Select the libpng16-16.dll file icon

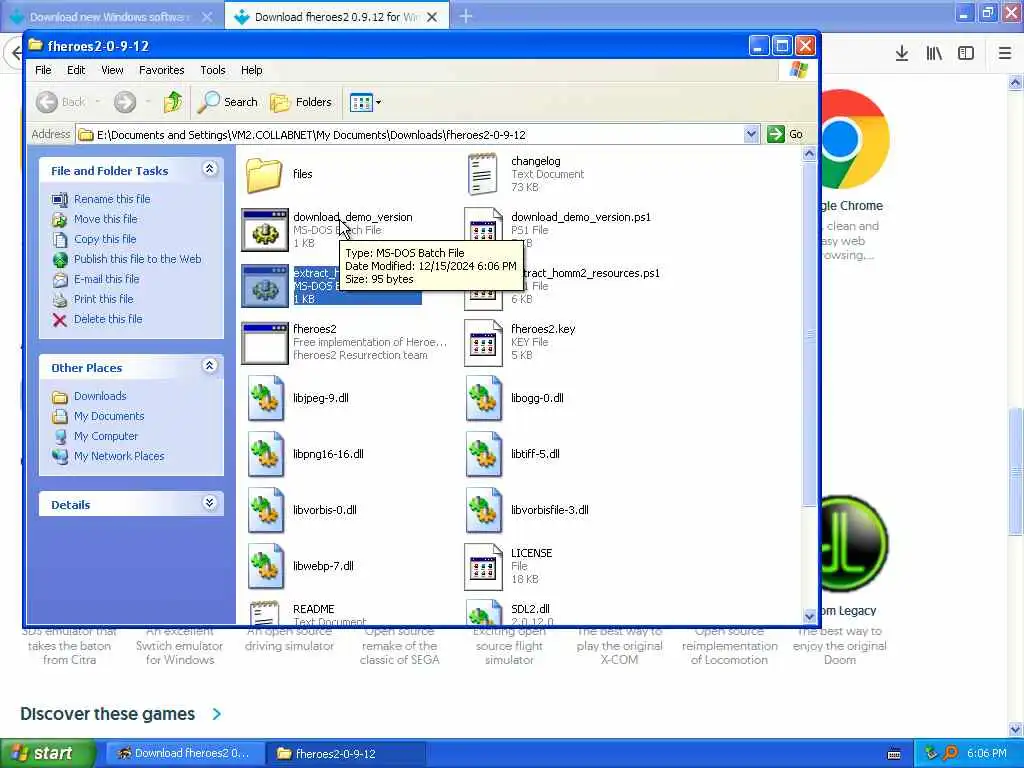click(266, 455)
